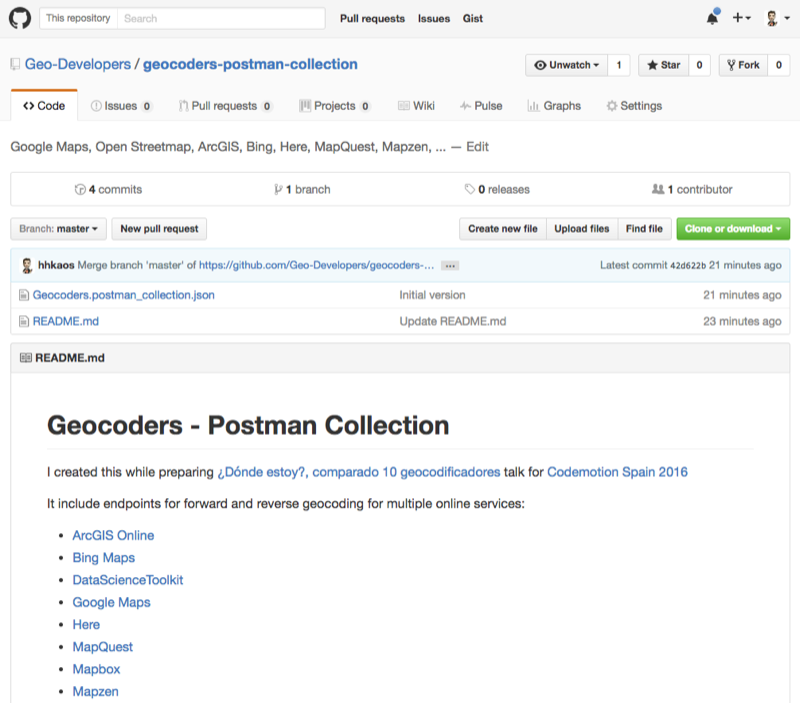This screenshot has height=703, width=800.
Task: Click Create new file
Action: click(503, 229)
